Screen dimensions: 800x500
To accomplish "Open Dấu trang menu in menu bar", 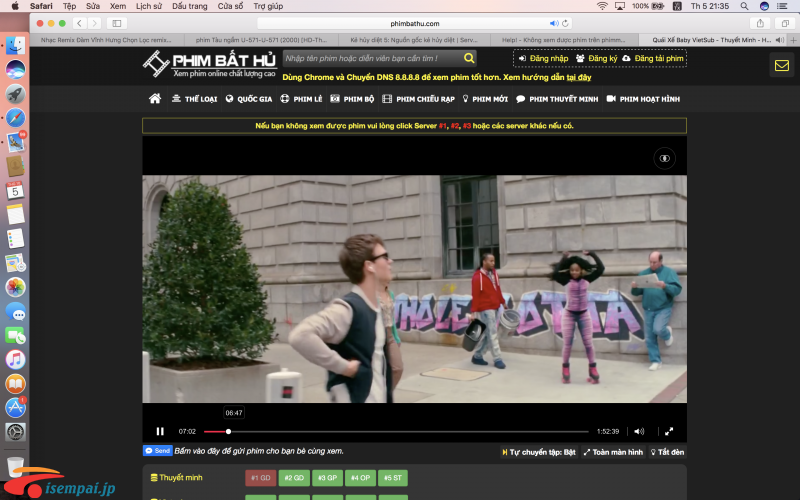I will point(190,6).
